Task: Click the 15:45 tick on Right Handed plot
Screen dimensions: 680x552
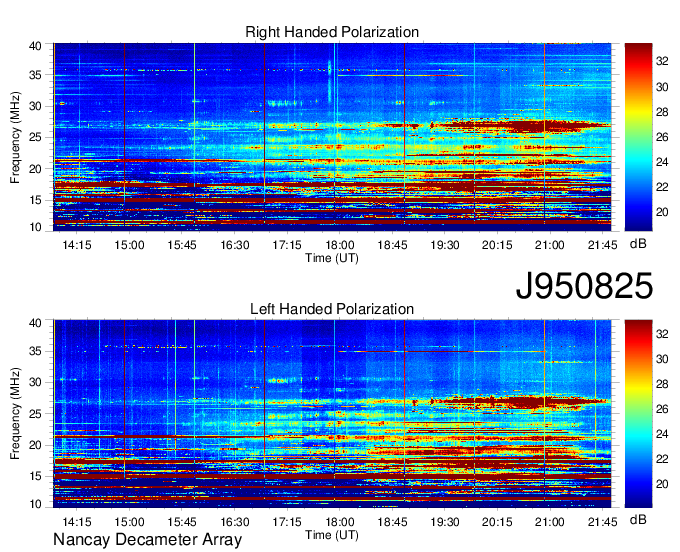Action: (x=182, y=245)
